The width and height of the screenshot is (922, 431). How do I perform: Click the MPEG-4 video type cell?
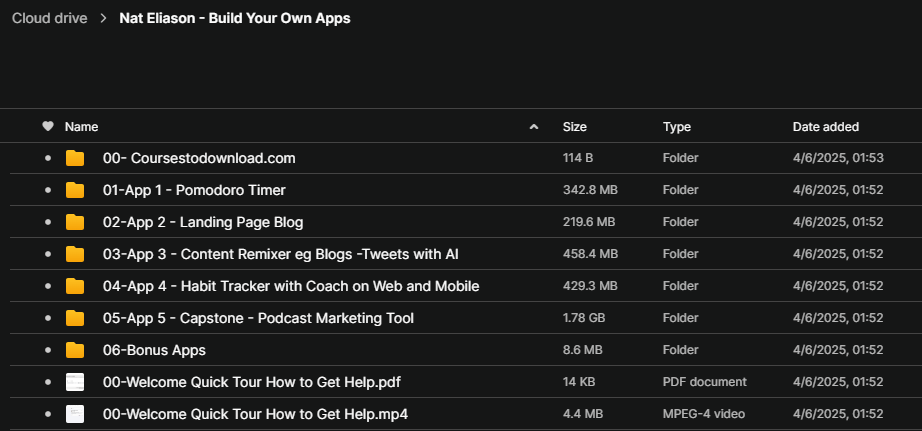pyautogui.click(x=704, y=415)
